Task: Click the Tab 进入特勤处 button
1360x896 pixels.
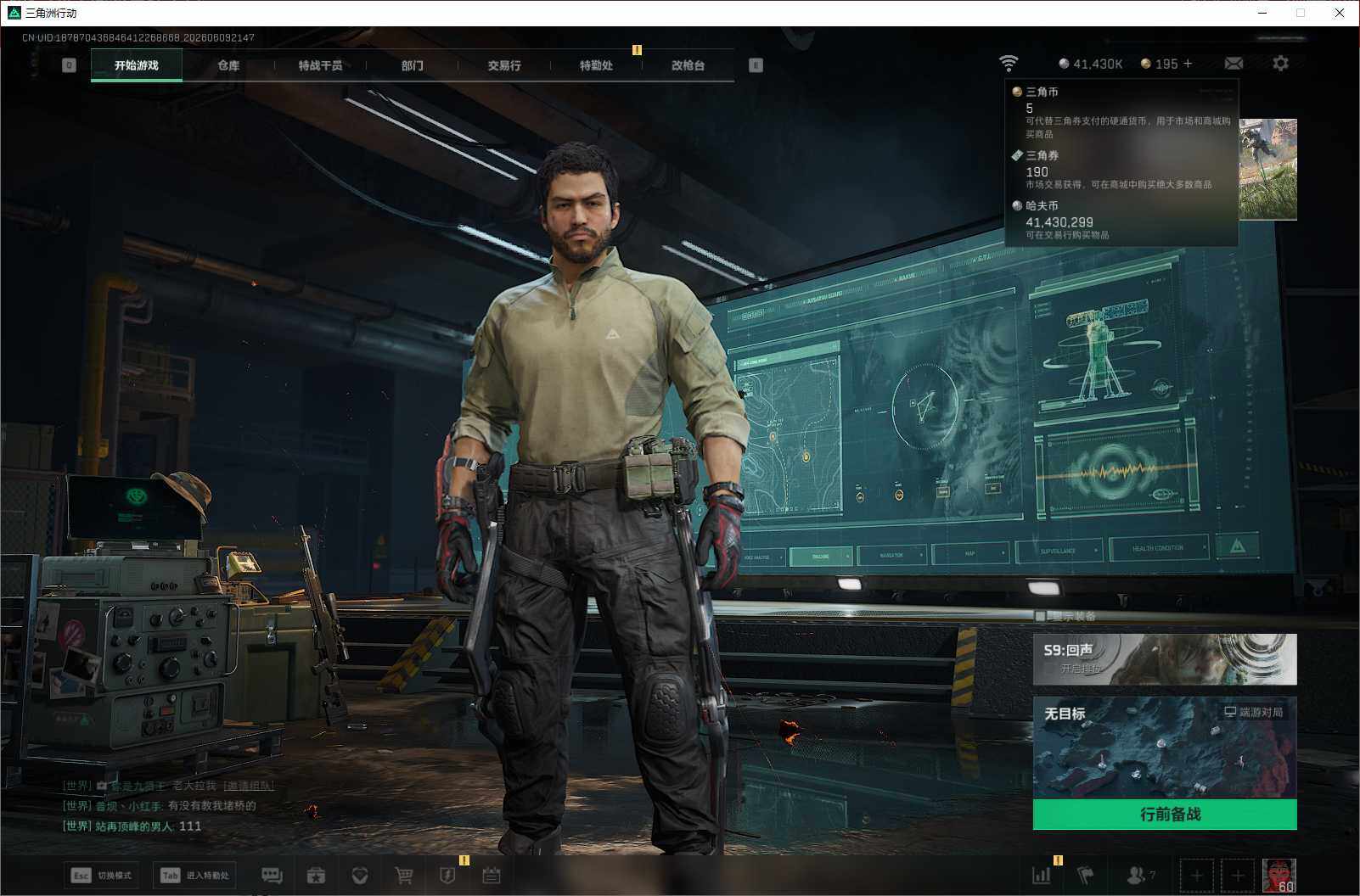Action: click(195, 876)
